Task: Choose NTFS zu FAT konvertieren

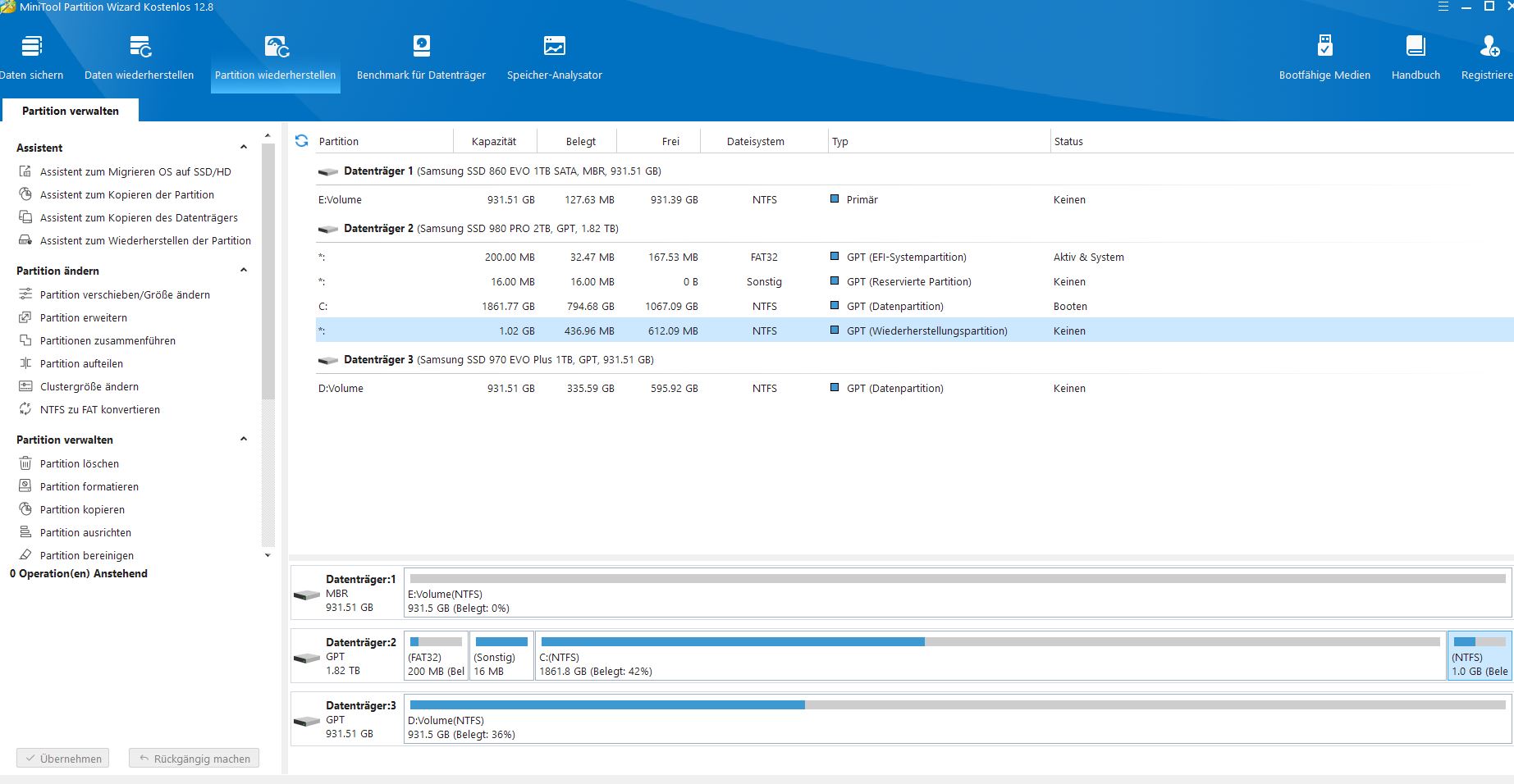Action: coord(100,409)
